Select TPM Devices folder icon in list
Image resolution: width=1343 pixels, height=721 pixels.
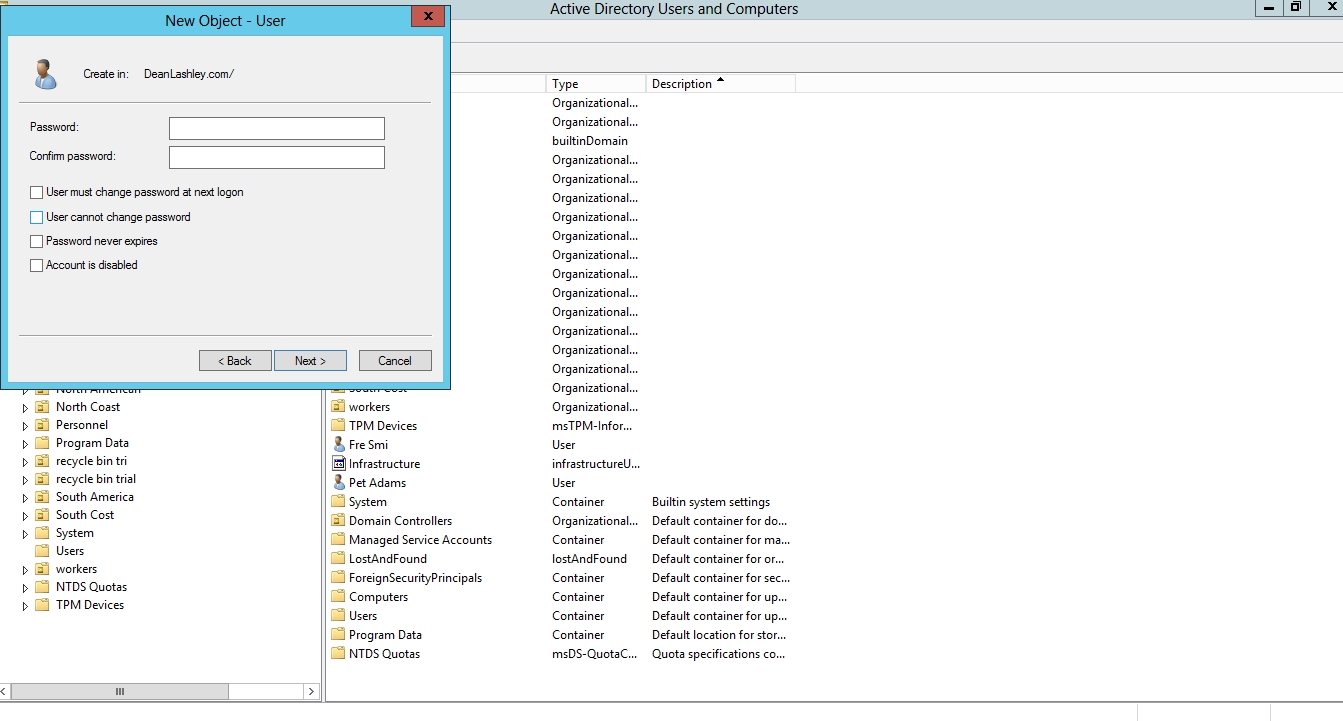click(338, 426)
